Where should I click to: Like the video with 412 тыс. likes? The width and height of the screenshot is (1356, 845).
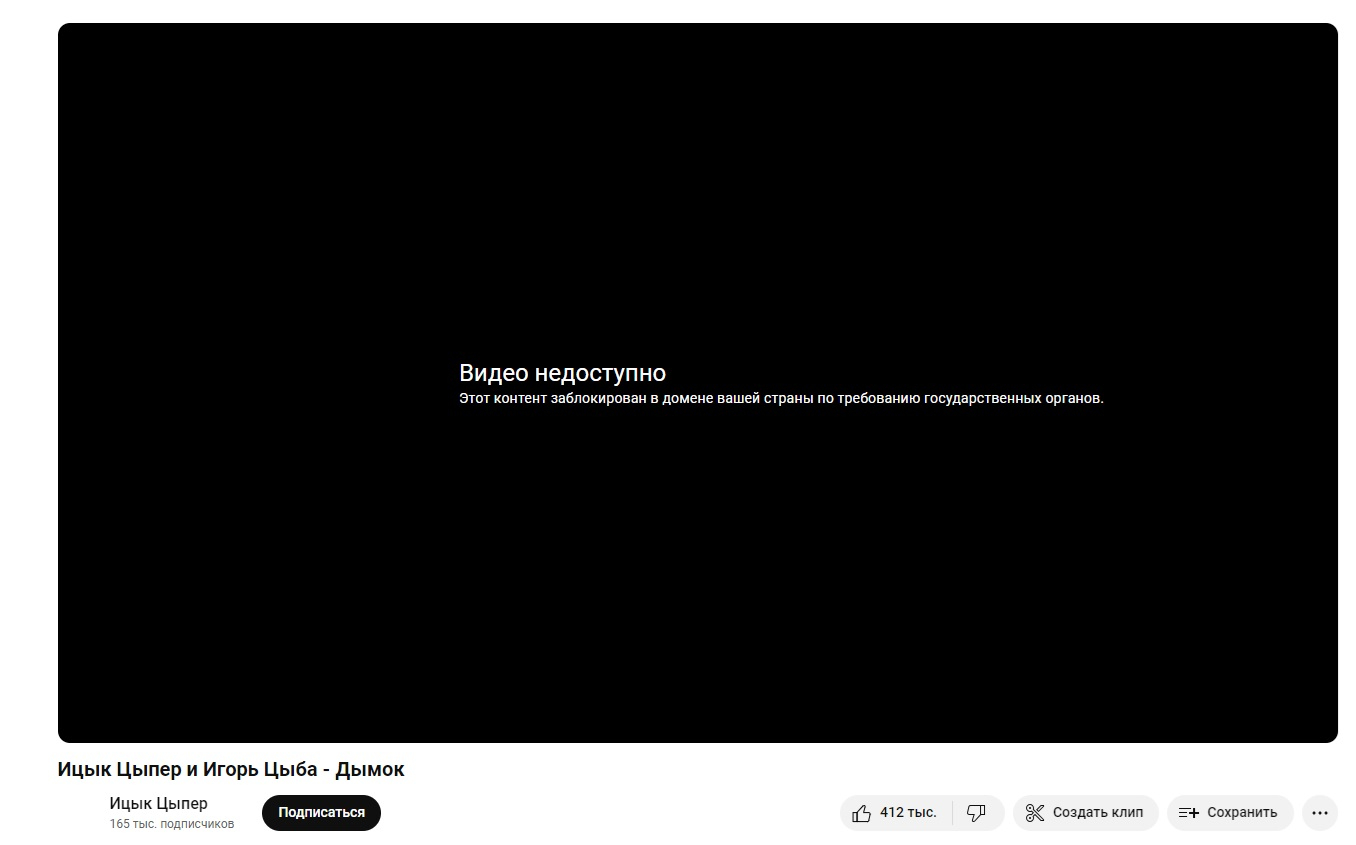click(x=896, y=813)
